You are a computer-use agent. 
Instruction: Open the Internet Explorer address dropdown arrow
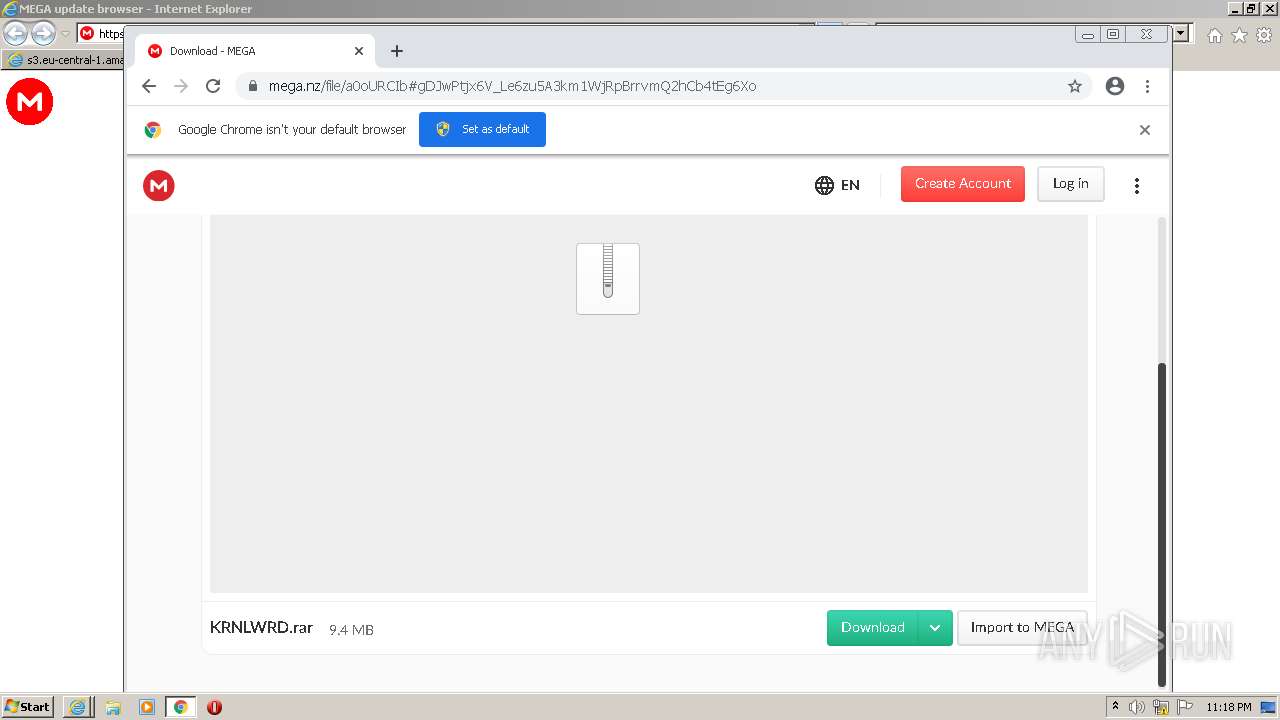pos(1181,34)
